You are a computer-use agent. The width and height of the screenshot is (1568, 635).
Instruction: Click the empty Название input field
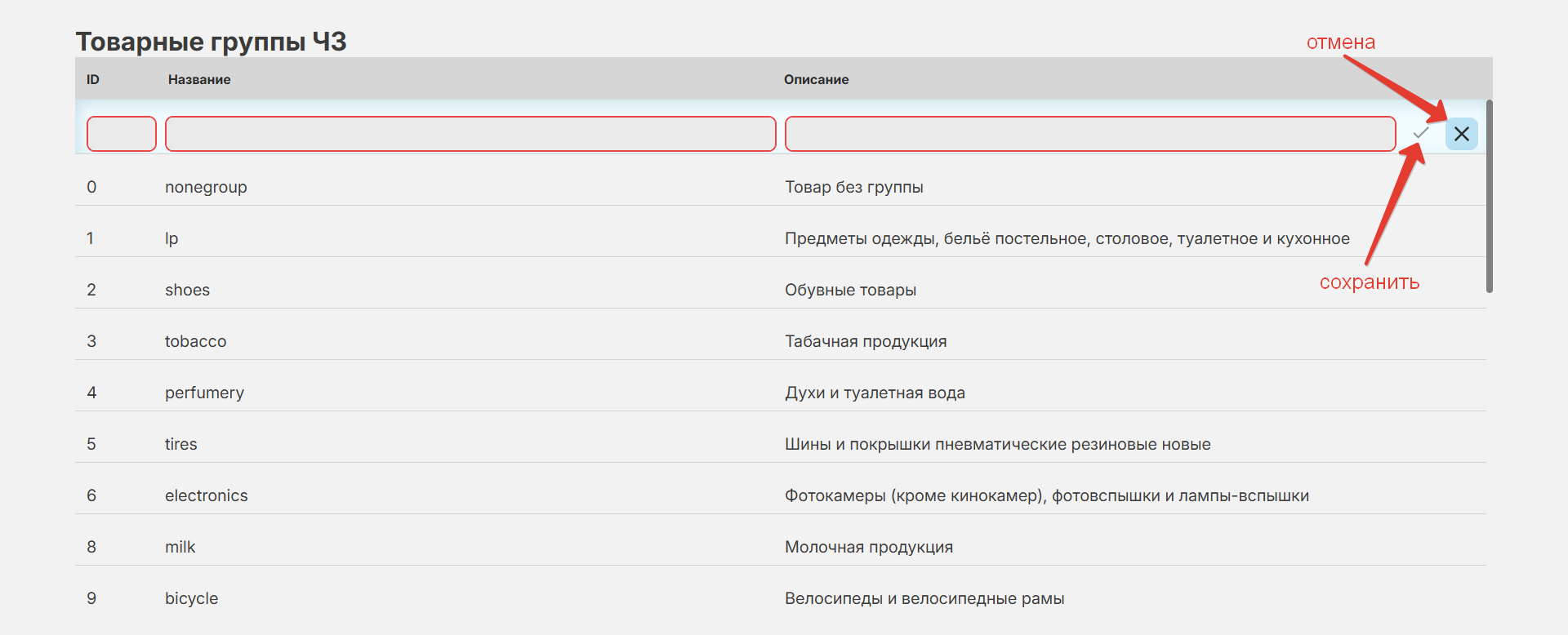click(470, 134)
